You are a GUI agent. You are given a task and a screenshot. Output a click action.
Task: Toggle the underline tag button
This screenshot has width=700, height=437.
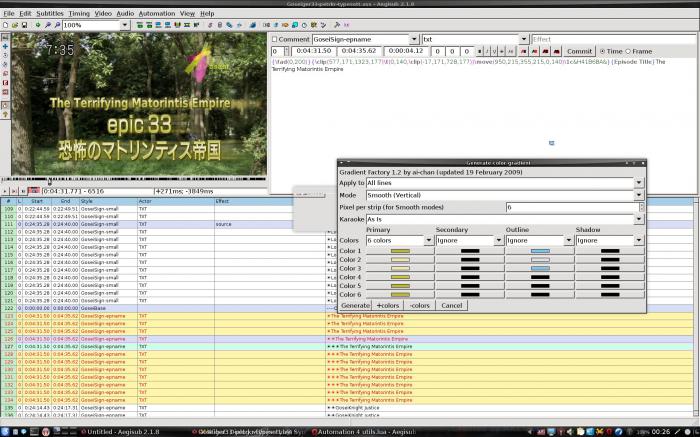494,51
